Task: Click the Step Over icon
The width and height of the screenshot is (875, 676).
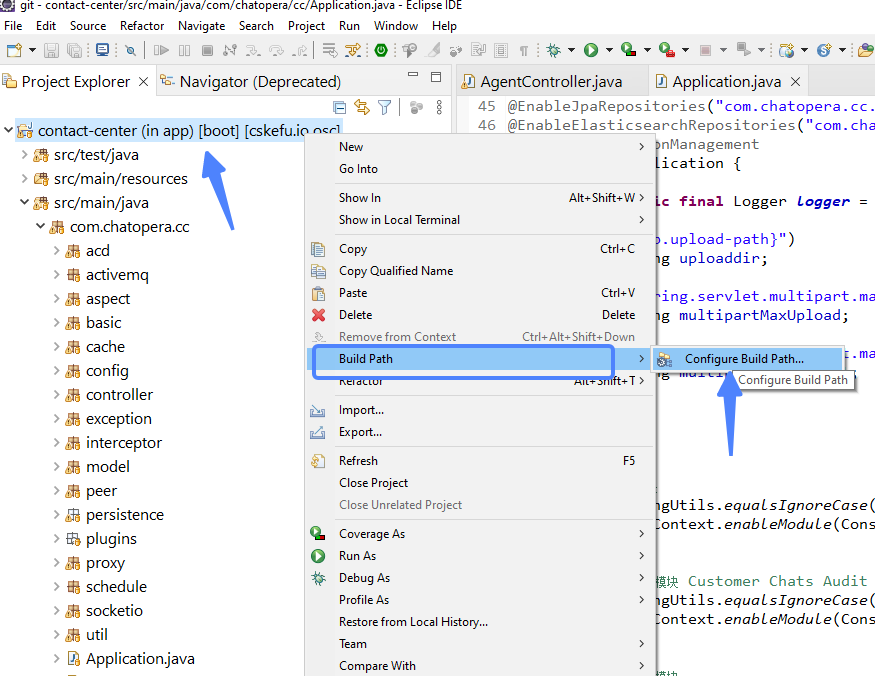Action: click(x=276, y=50)
